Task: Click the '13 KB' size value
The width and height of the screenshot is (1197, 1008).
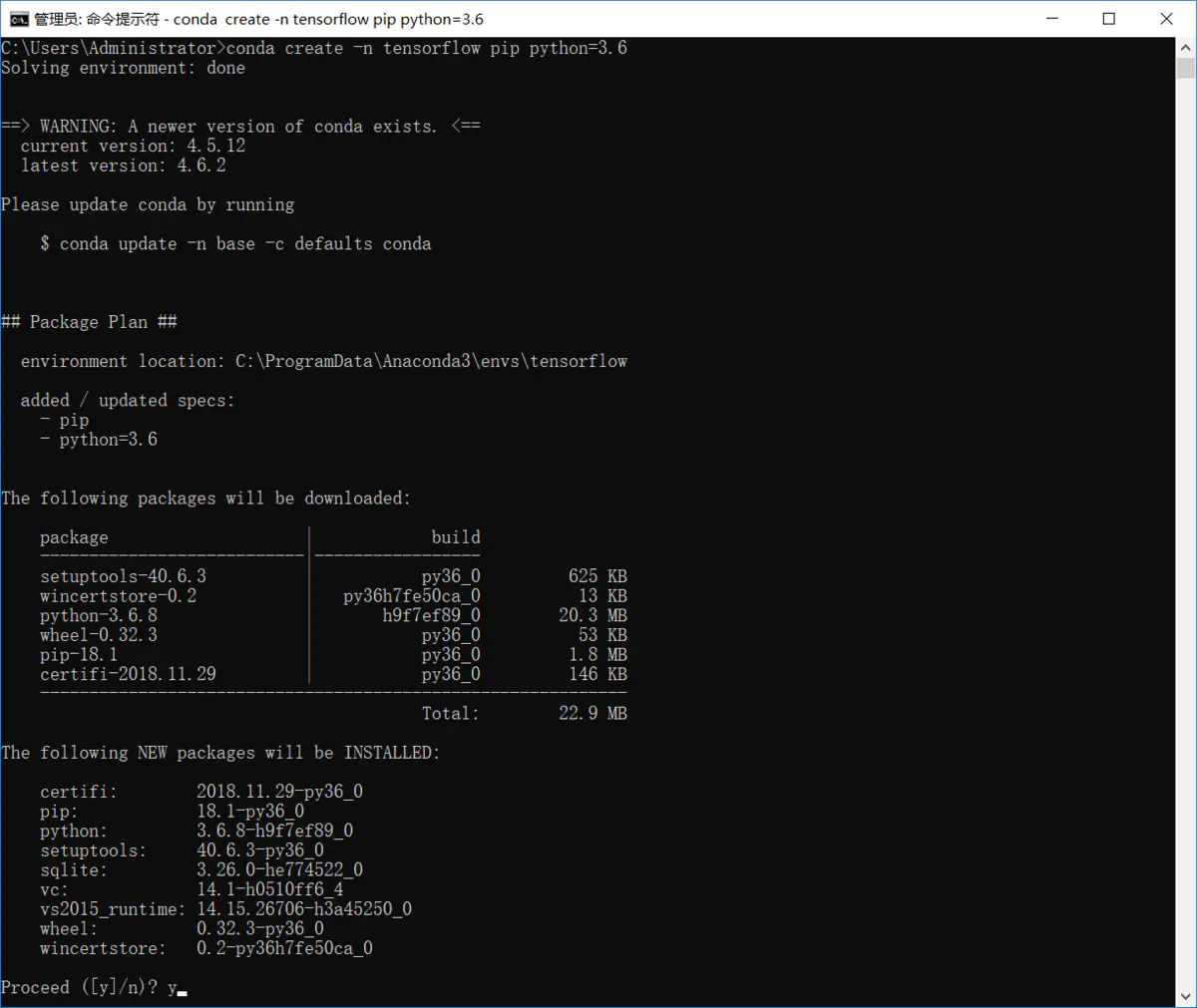Action: pyautogui.click(x=602, y=596)
